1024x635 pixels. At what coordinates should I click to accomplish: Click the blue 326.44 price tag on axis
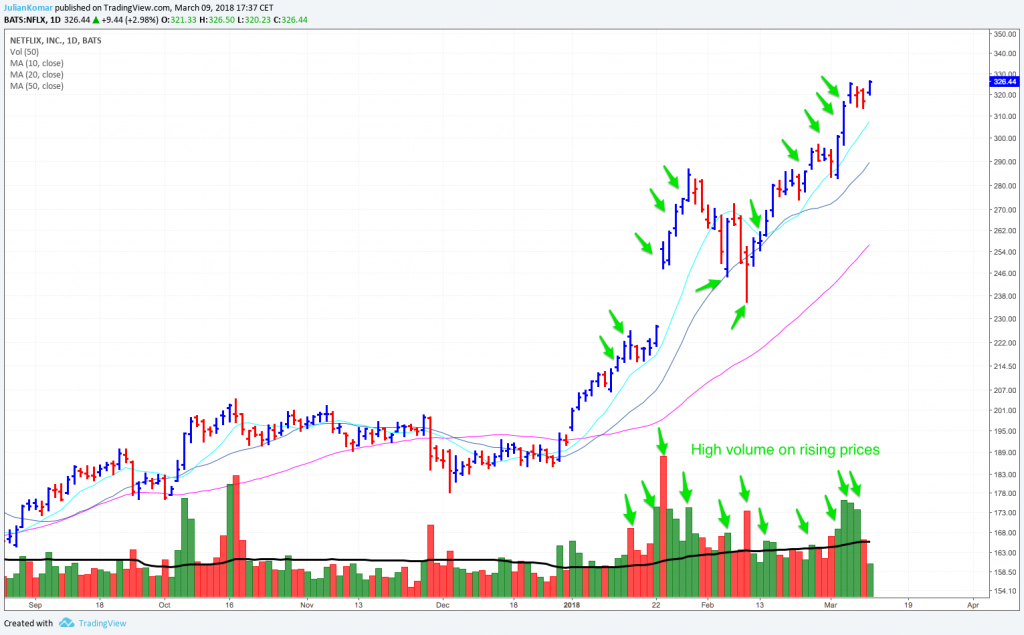pyautogui.click(x=1004, y=82)
